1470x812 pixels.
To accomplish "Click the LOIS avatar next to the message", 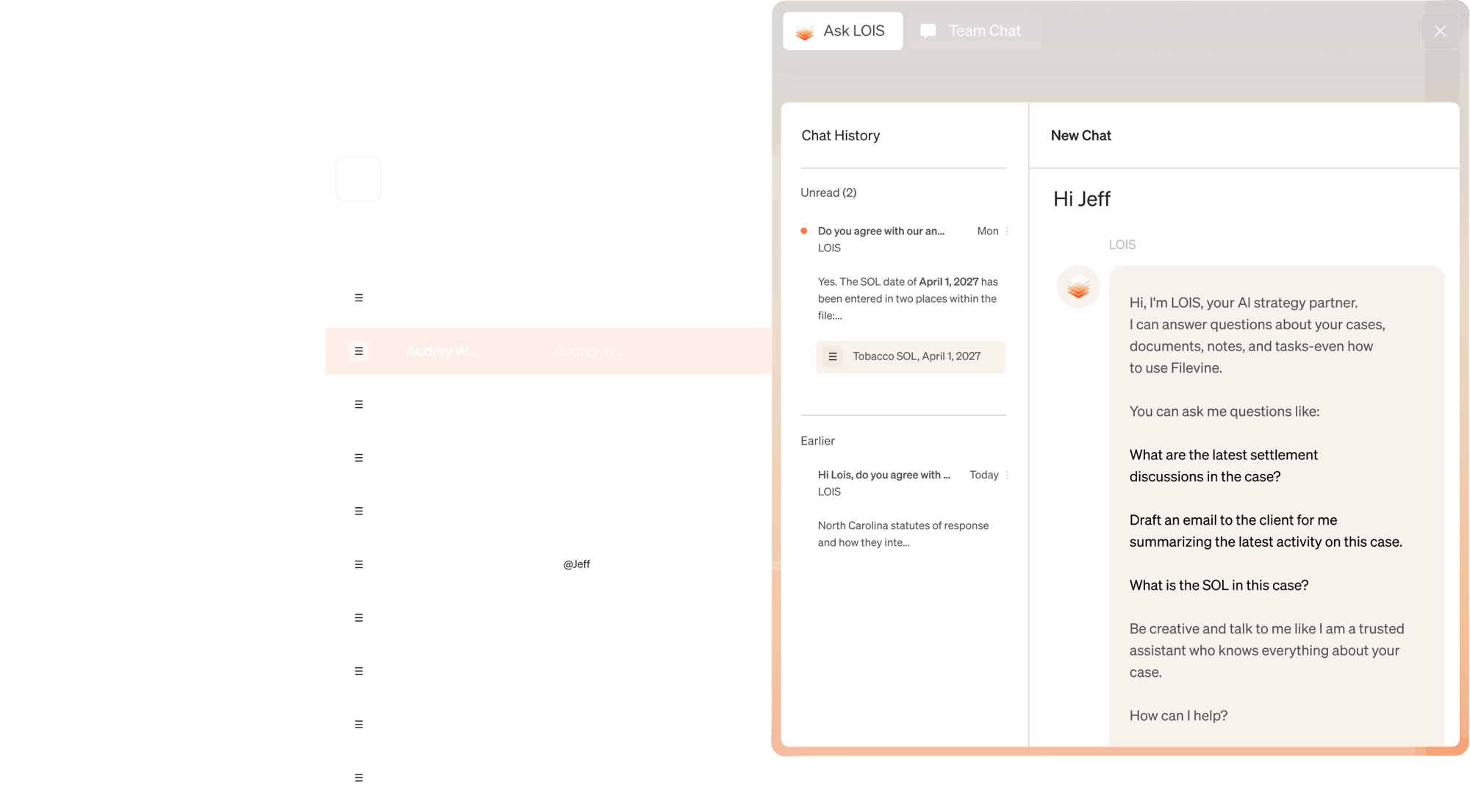I will pyautogui.click(x=1078, y=287).
